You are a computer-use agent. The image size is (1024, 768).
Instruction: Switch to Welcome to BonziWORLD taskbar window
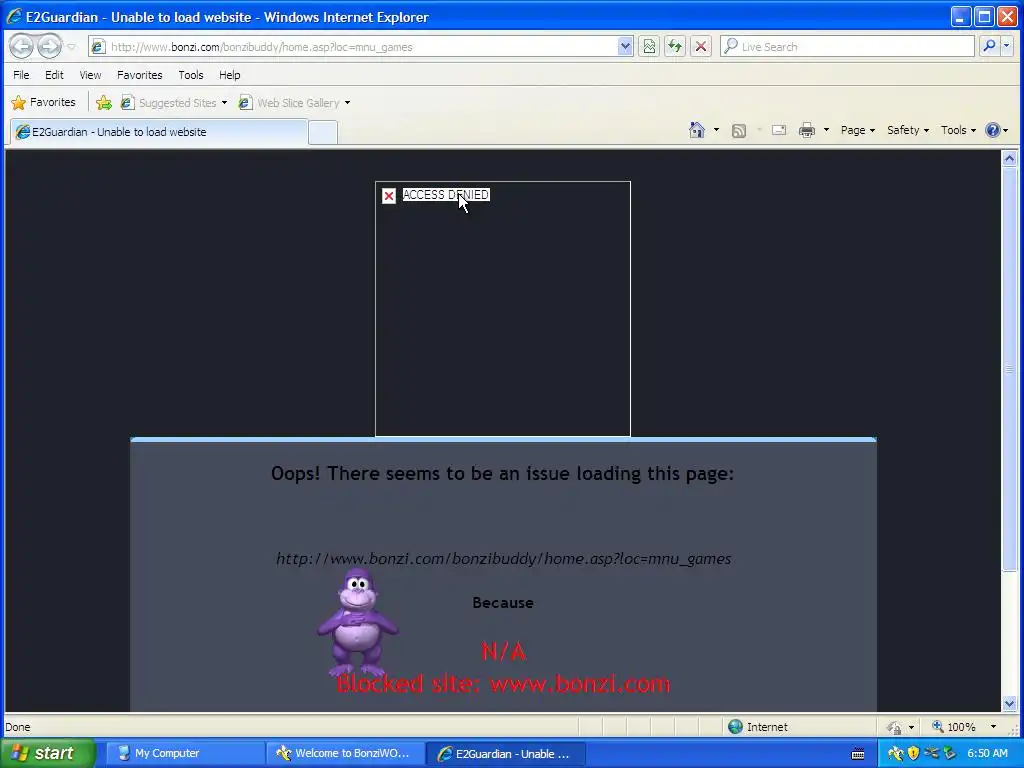(x=345, y=754)
